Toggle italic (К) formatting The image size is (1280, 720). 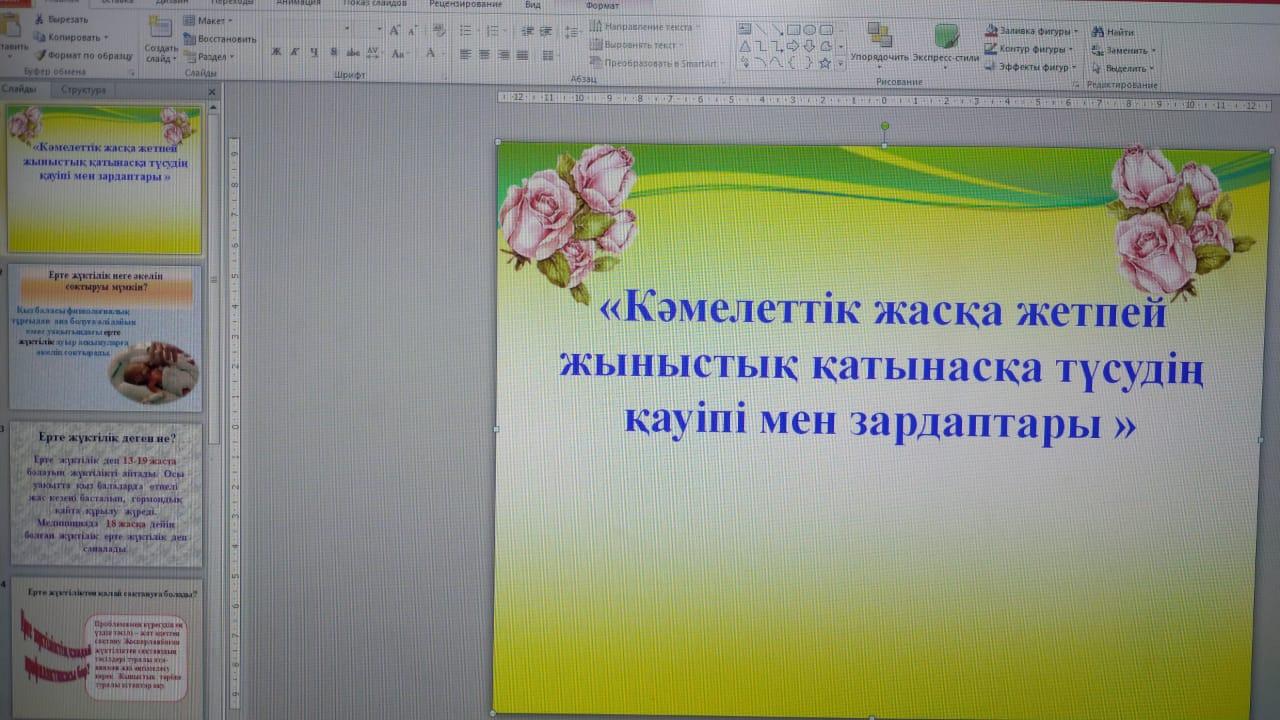[296, 52]
